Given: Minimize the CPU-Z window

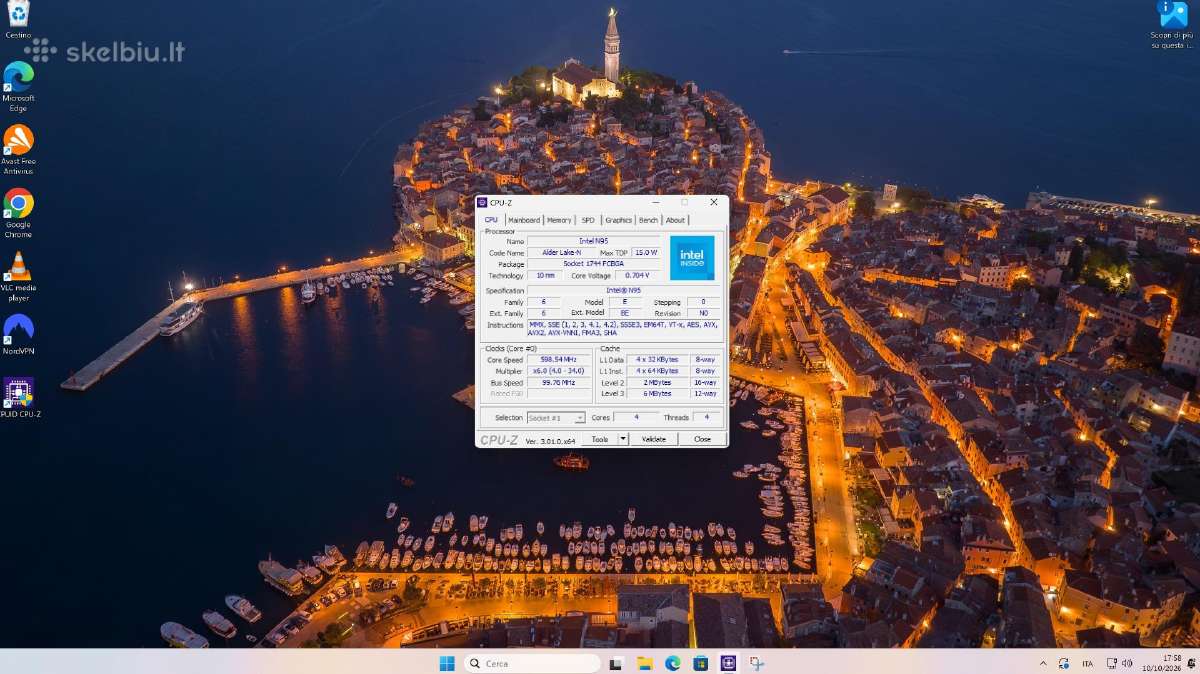Looking at the screenshot, I should tap(656, 203).
